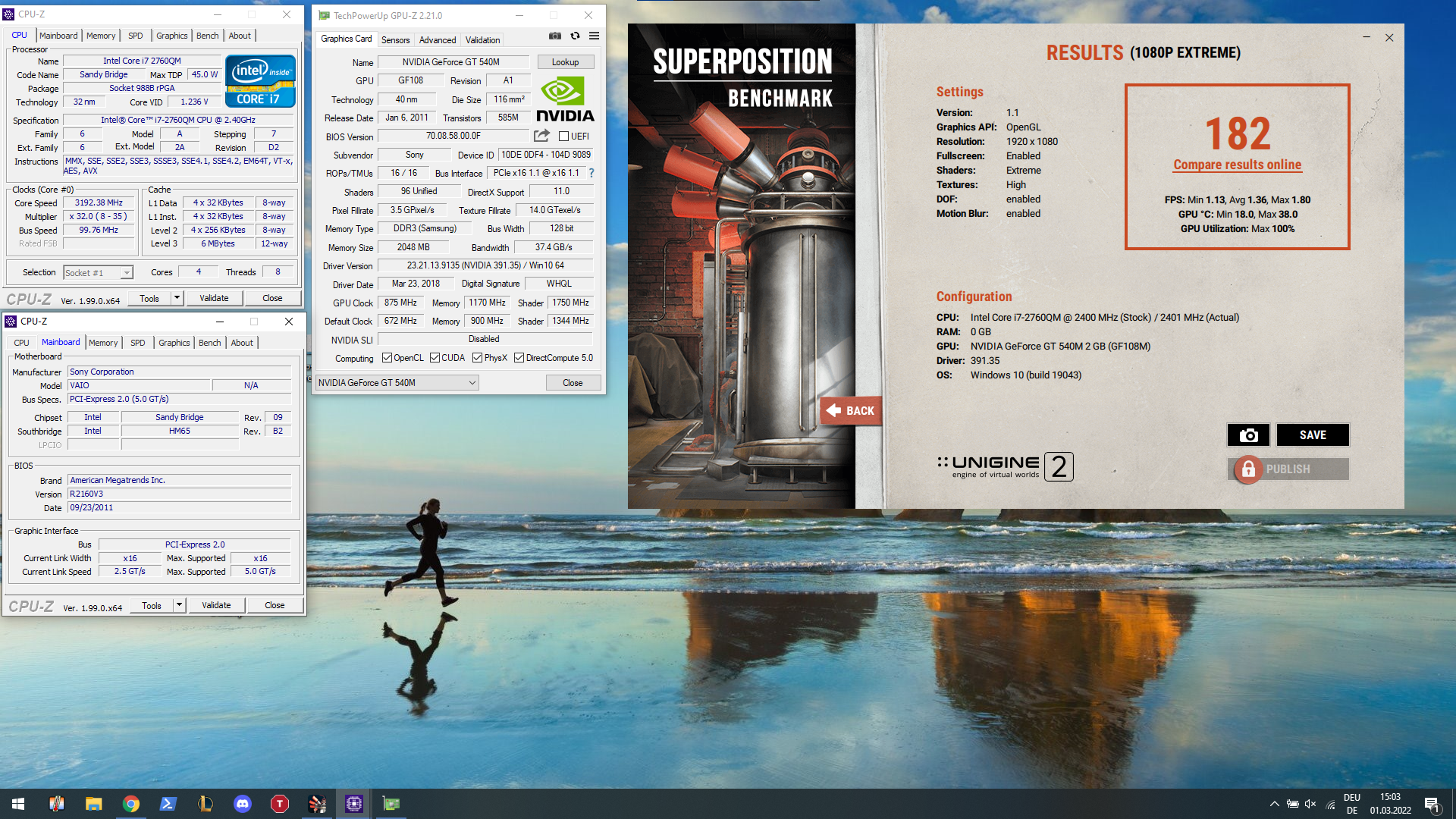Open the Action Center notifications icon

[x=1432, y=805]
